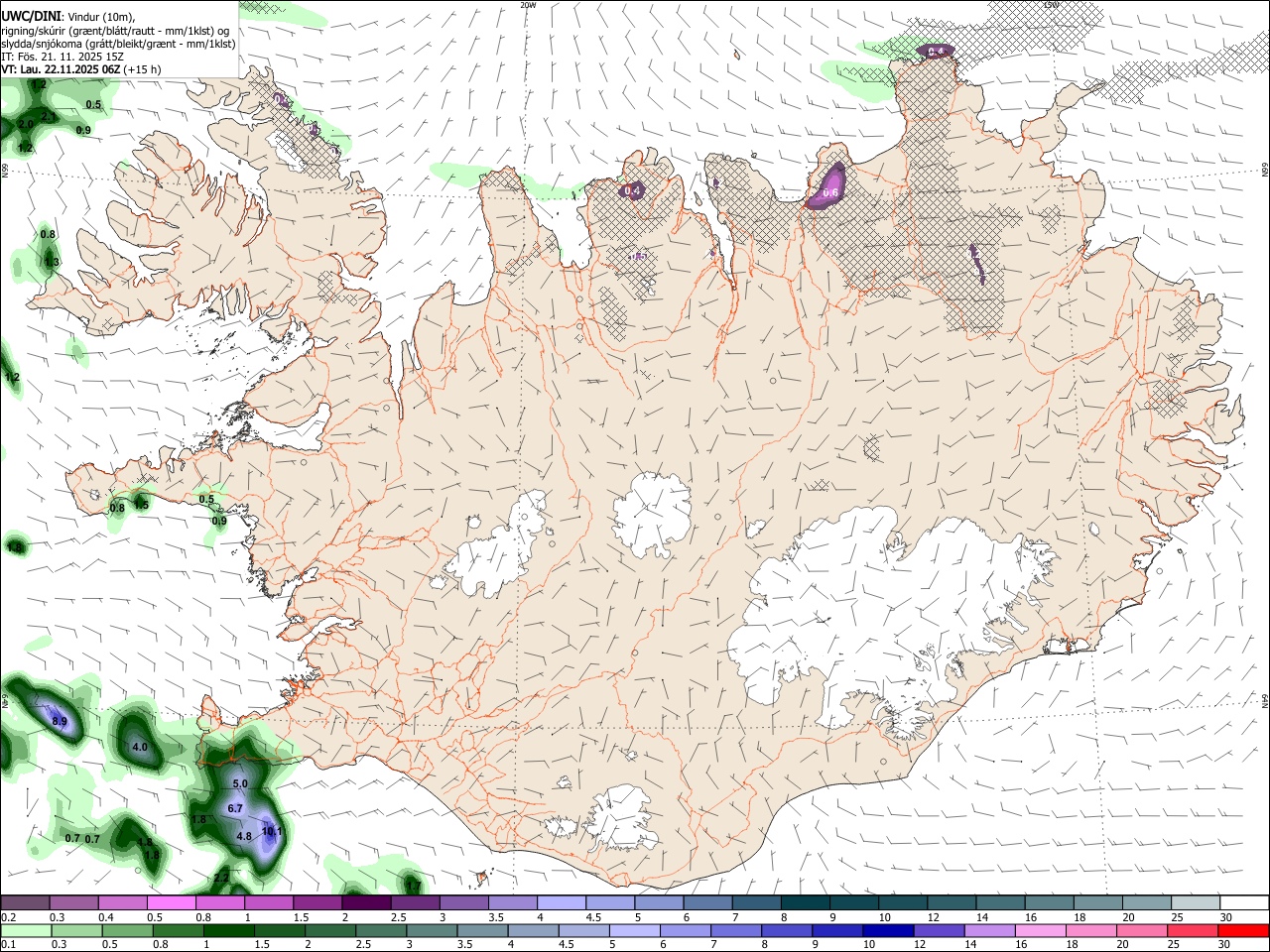This screenshot has height=952, width=1270.
Task: Select the navy blue 10 rain legend swatch
Action: tap(888, 931)
